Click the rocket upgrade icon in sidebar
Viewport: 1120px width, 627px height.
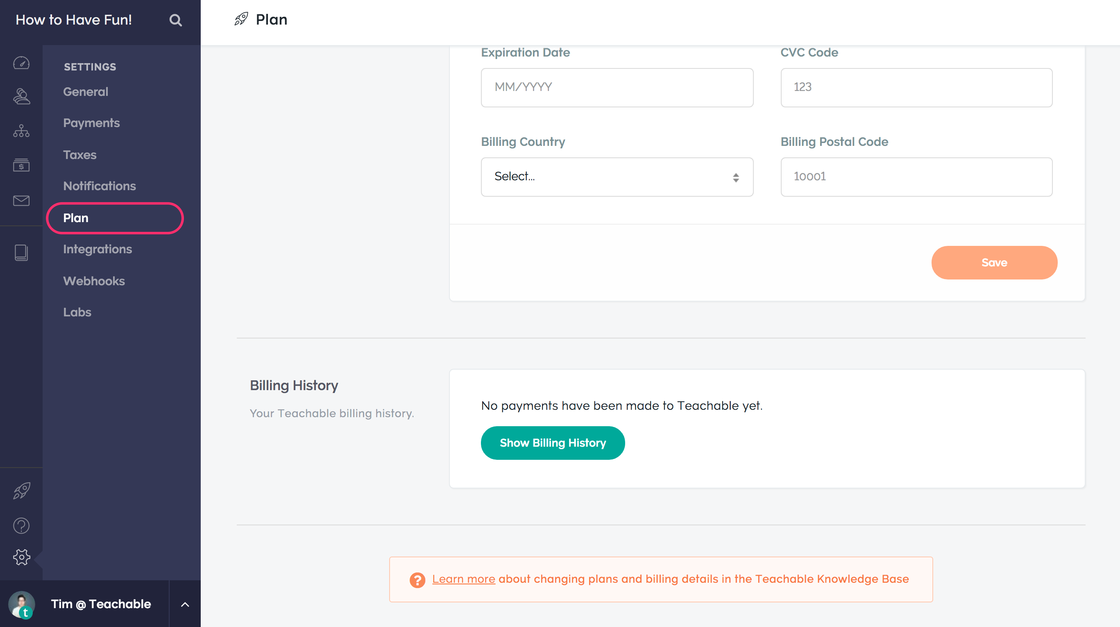[x=21, y=491]
